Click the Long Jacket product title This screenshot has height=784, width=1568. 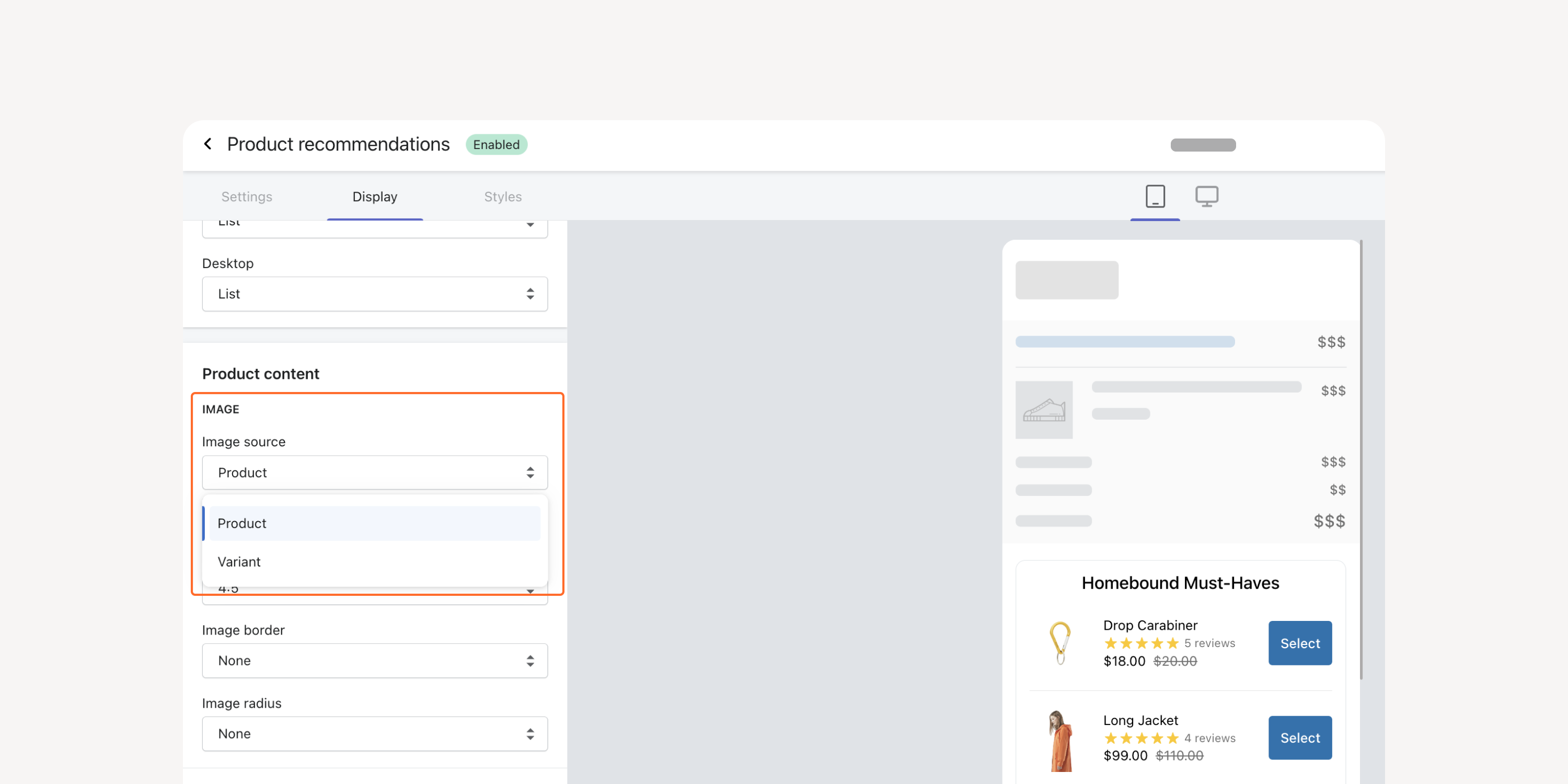point(1140,720)
